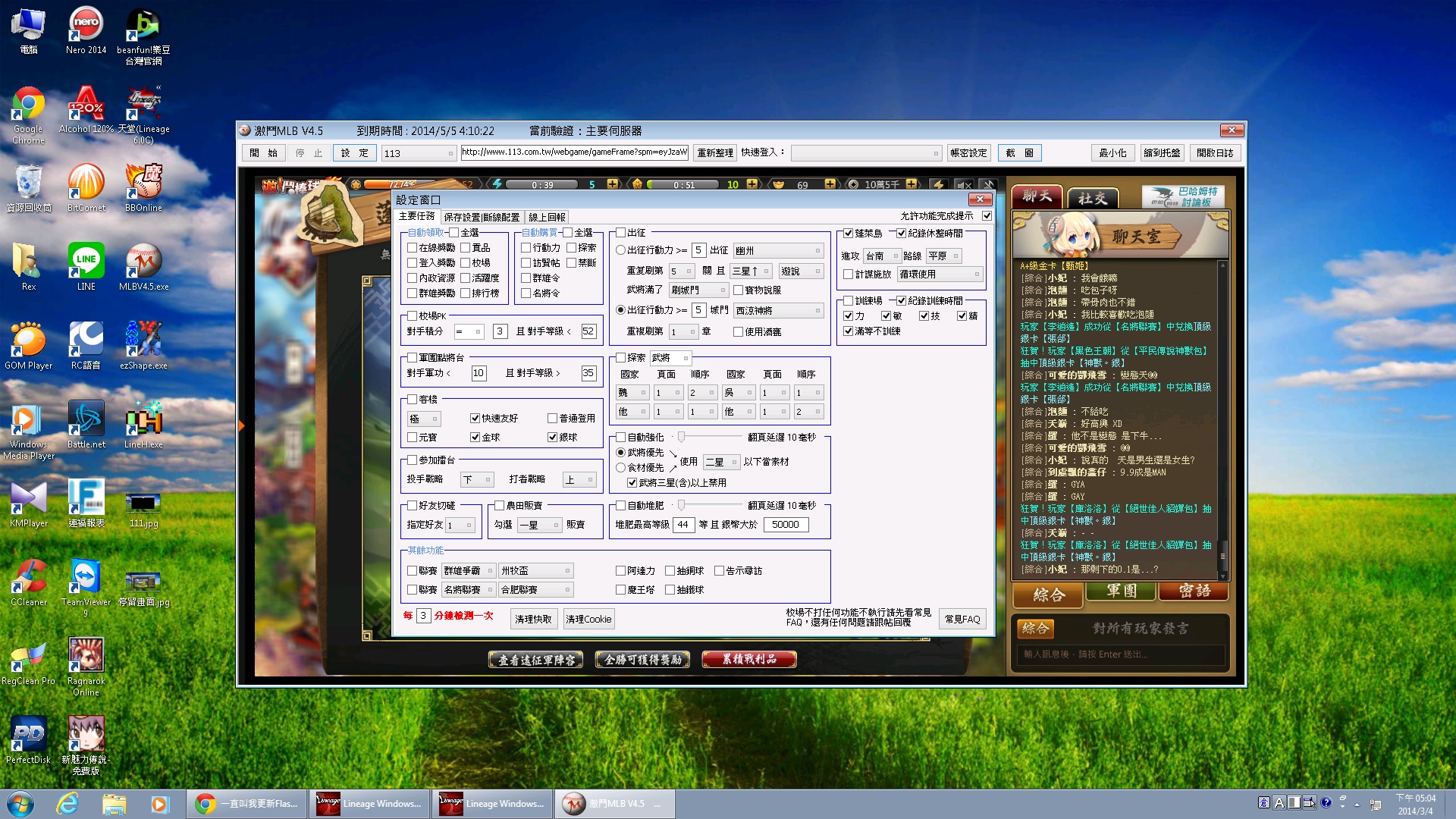This screenshot has width=1456, height=819.
Task: Open the 循環使用 strategy dropdown
Action: coord(940,275)
